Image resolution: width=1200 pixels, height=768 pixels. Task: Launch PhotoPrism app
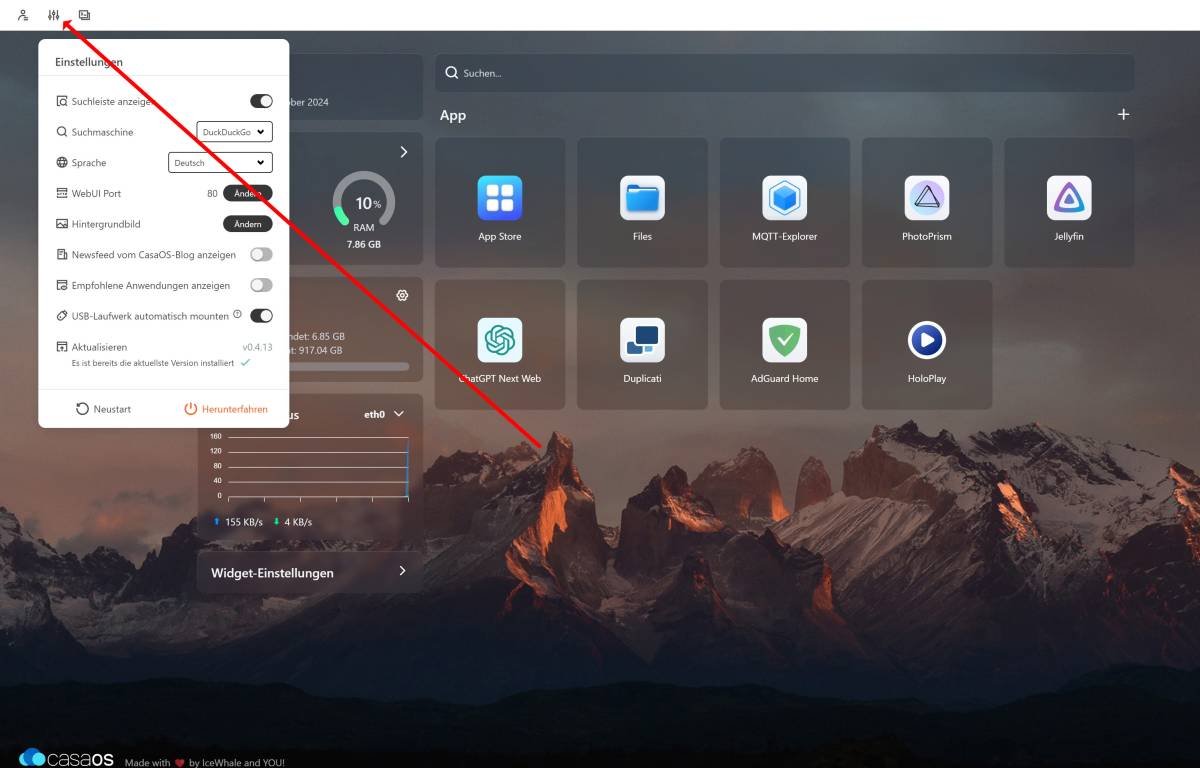click(927, 202)
